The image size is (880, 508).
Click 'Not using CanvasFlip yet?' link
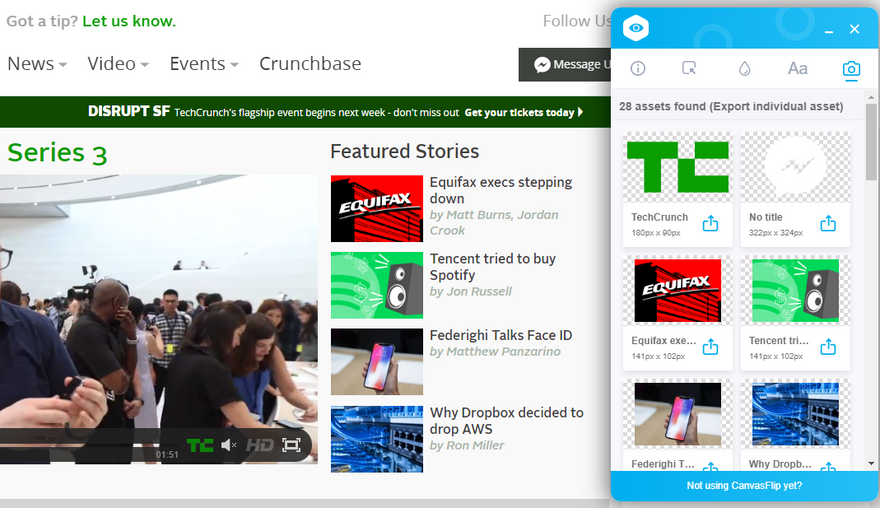coord(744,486)
